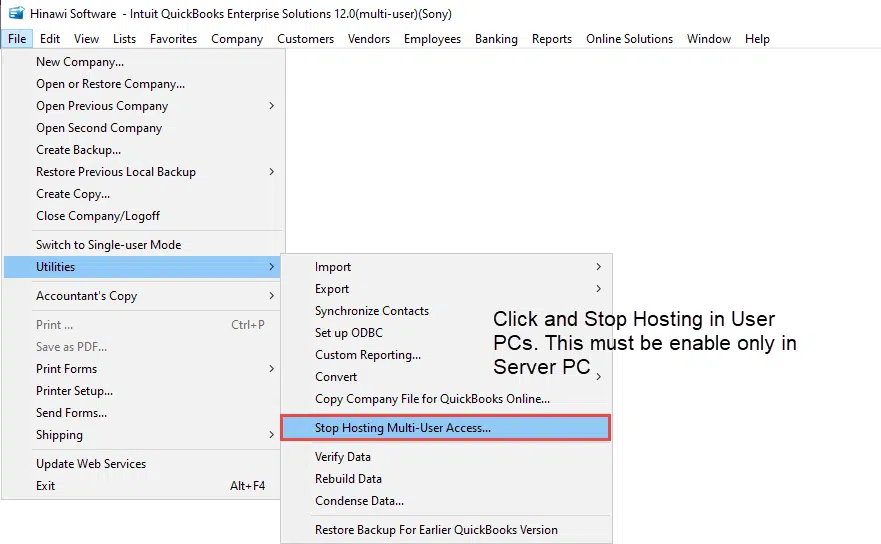Select Restore Backup For Earlier QuickBooks Version
The image size is (881, 544).
point(446,529)
